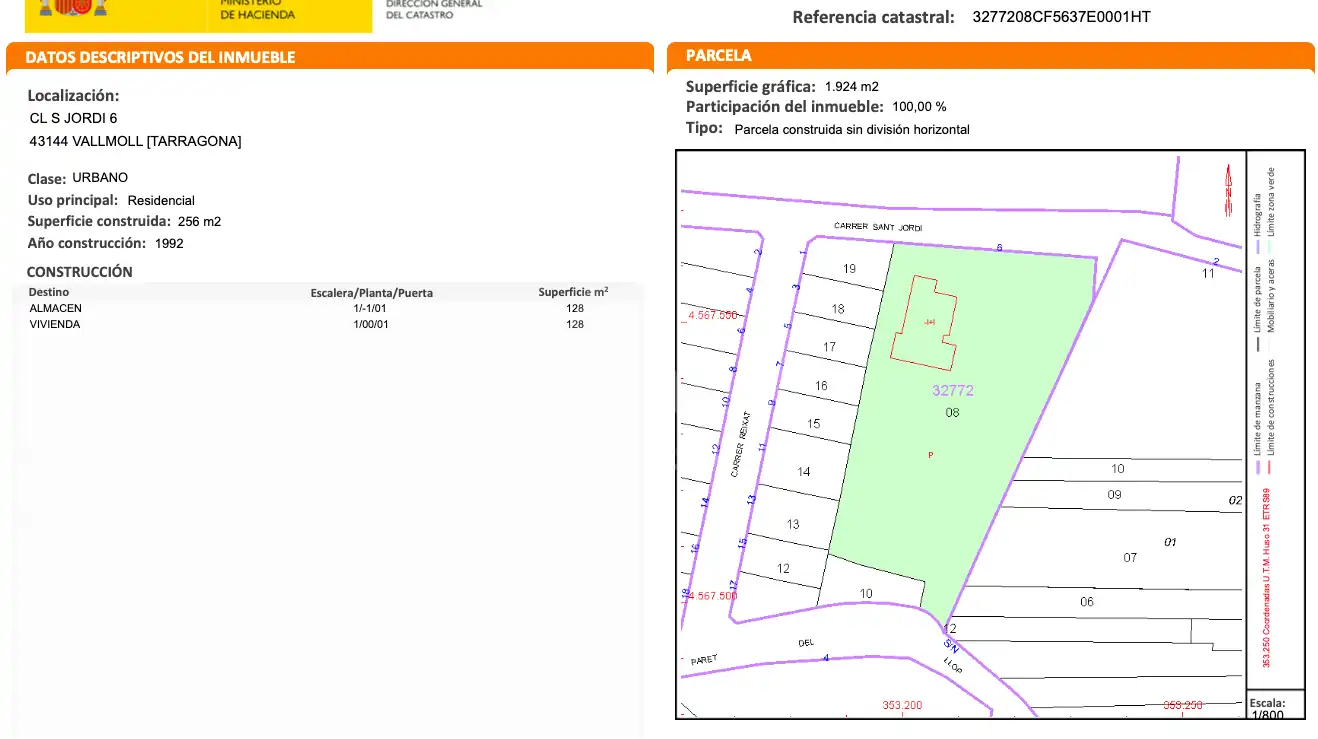The image size is (1318, 739).
Task: Click 'Participación del inmueble:' label
Action: pyautogui.click(x=785, y=106)
